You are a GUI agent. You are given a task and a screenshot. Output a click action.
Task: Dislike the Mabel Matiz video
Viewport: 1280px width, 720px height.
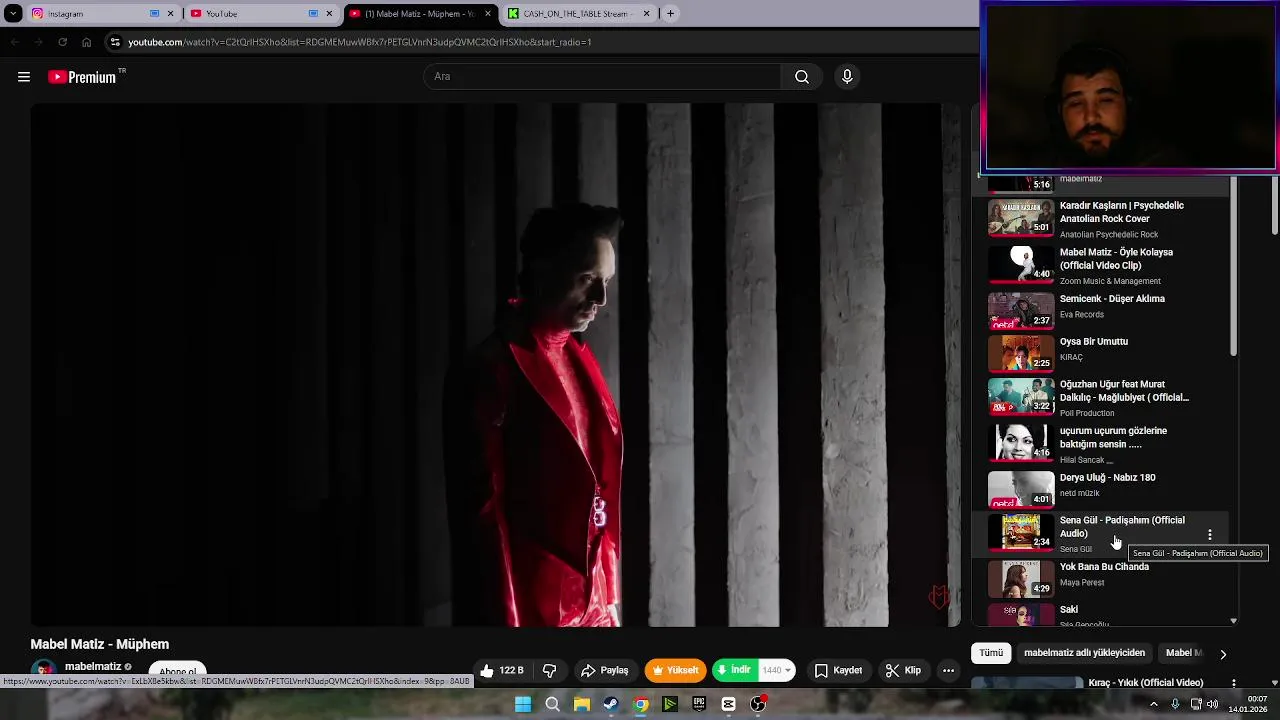pos(549,670)
